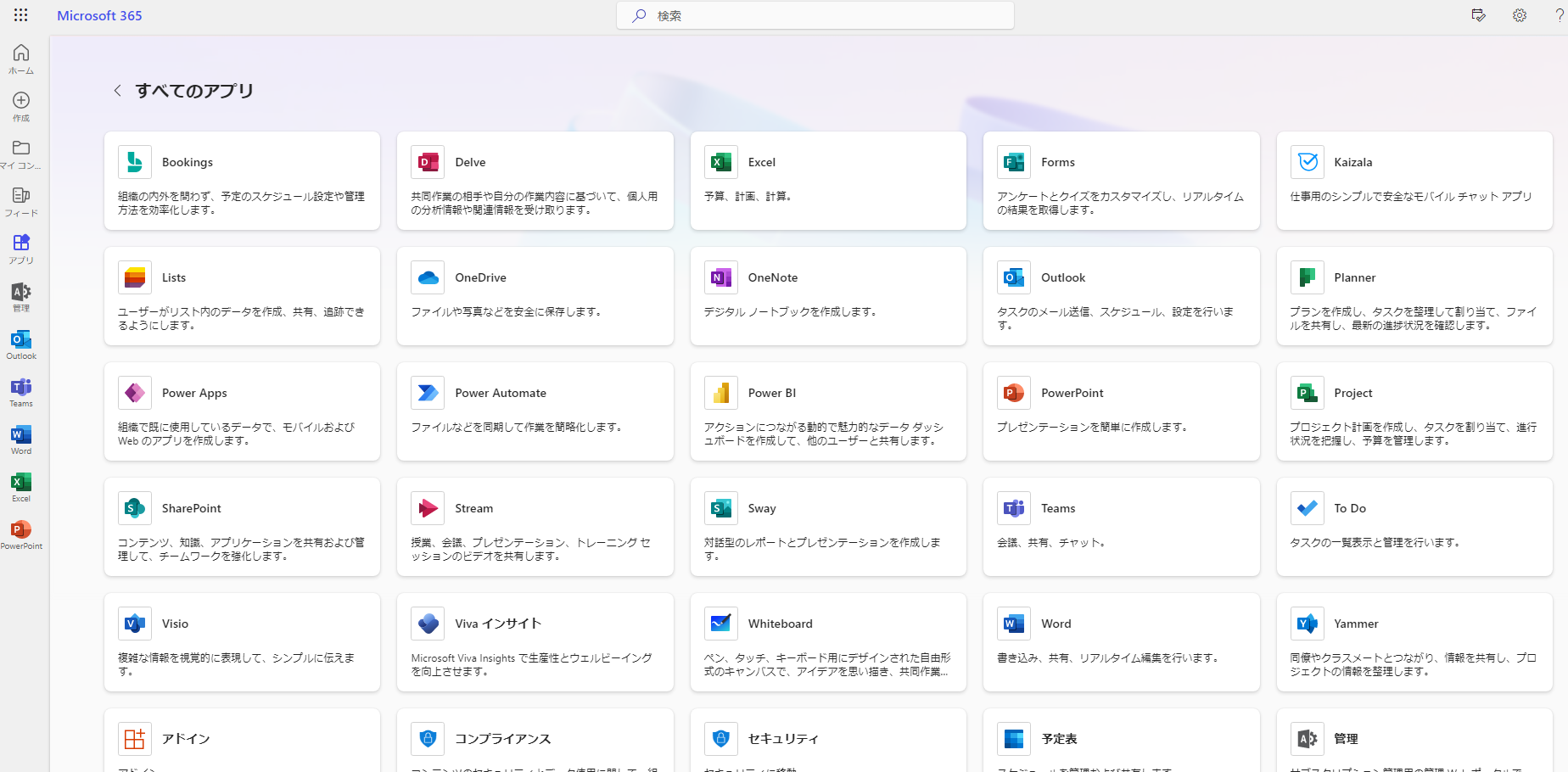Open settings gear in top bar
The width and height of the screenshot is (1568, 772).
[x=1520, y=15]
